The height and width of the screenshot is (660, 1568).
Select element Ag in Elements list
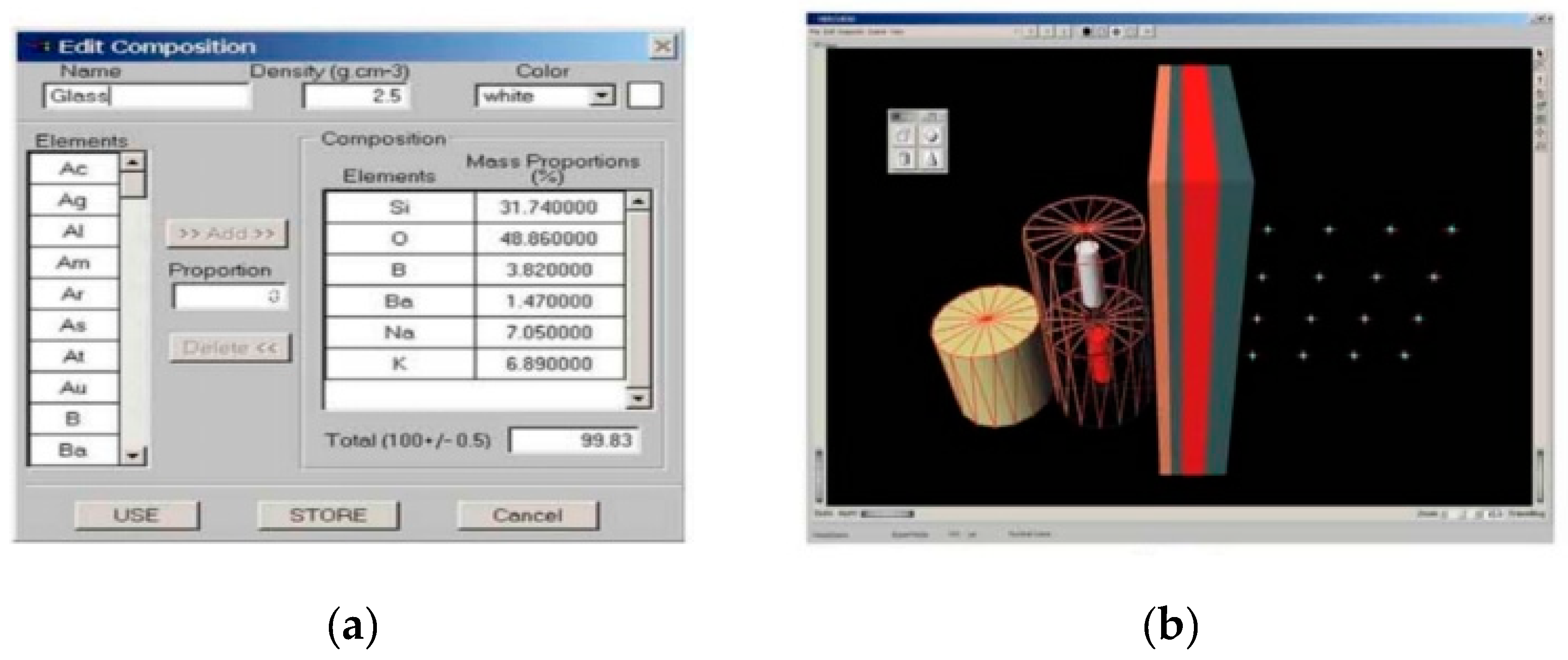[x=73, y=200]
